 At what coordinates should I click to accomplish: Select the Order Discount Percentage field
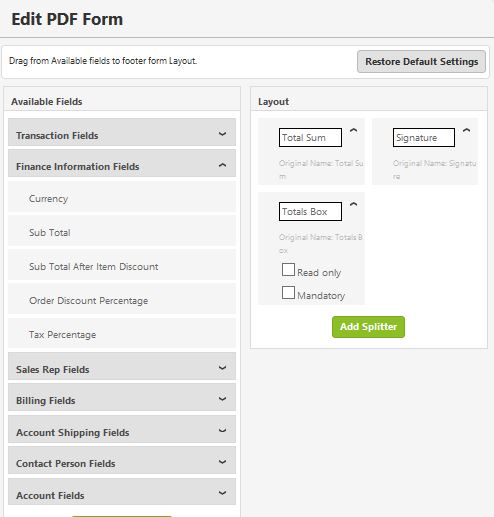coord(122,299)
